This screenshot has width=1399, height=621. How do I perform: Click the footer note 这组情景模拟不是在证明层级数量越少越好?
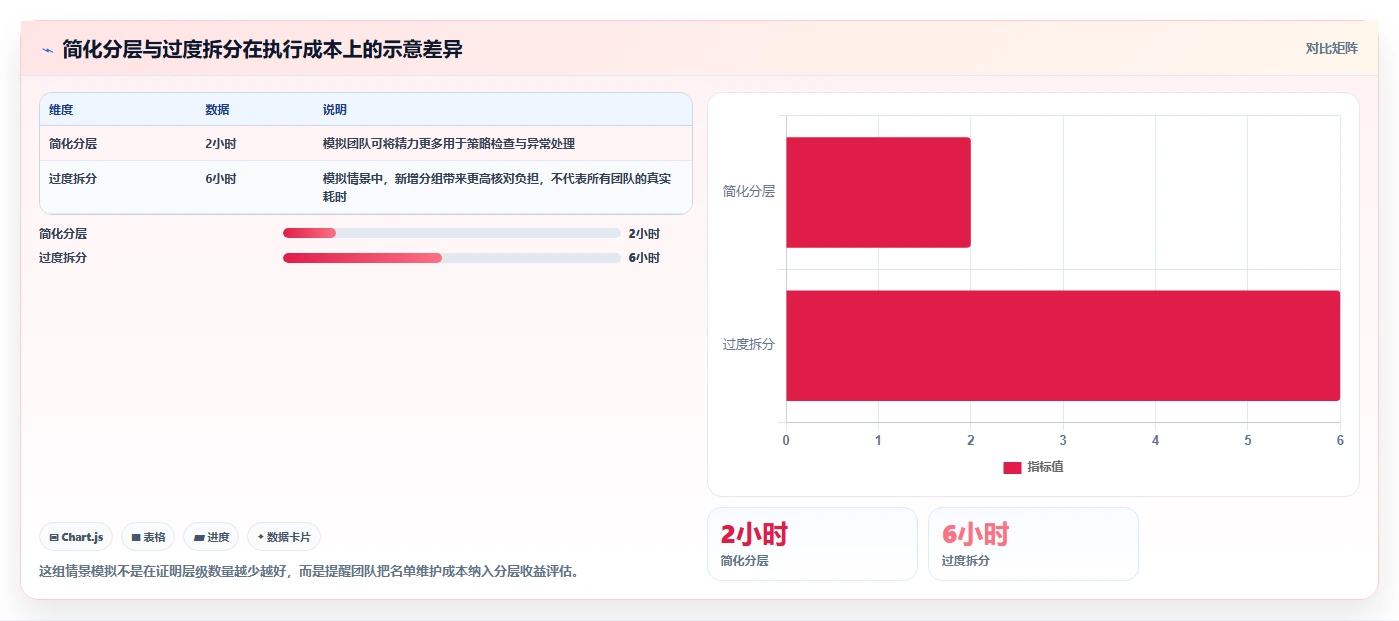[309, 572]
